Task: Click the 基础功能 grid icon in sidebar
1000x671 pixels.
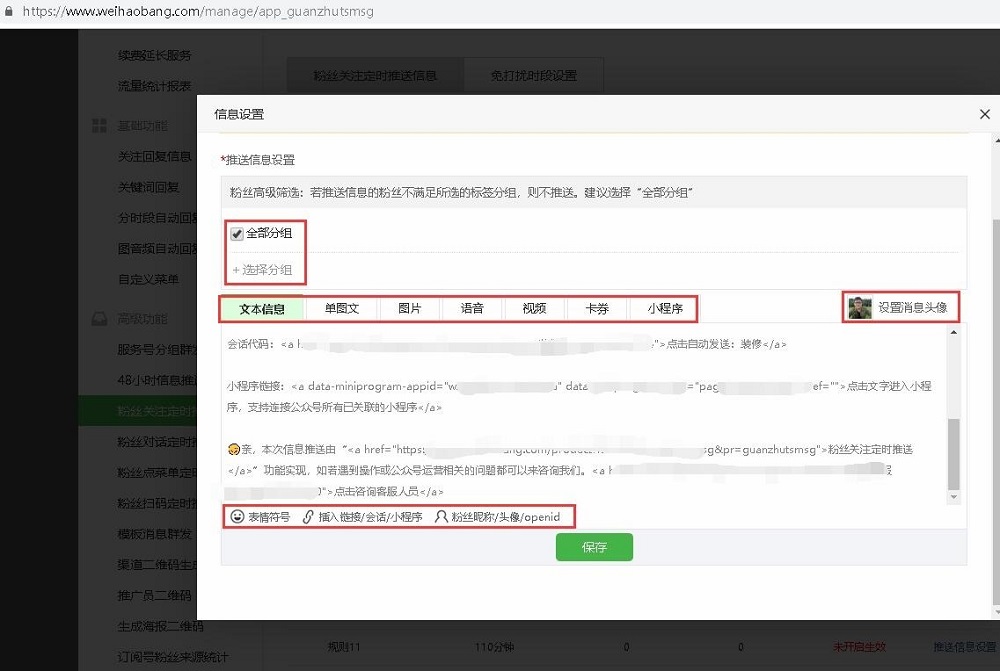Action: coord(99,126)
